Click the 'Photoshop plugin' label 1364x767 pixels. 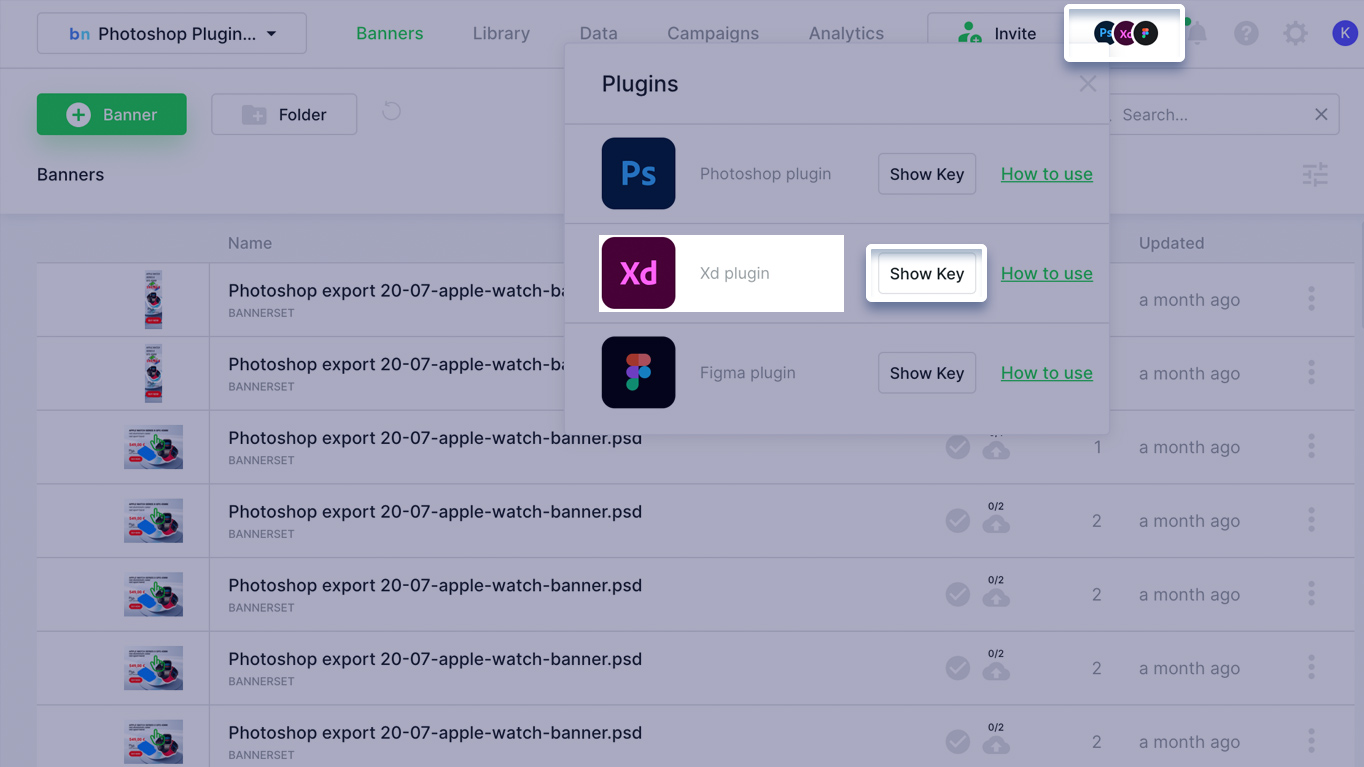click(x=765, y=174)
